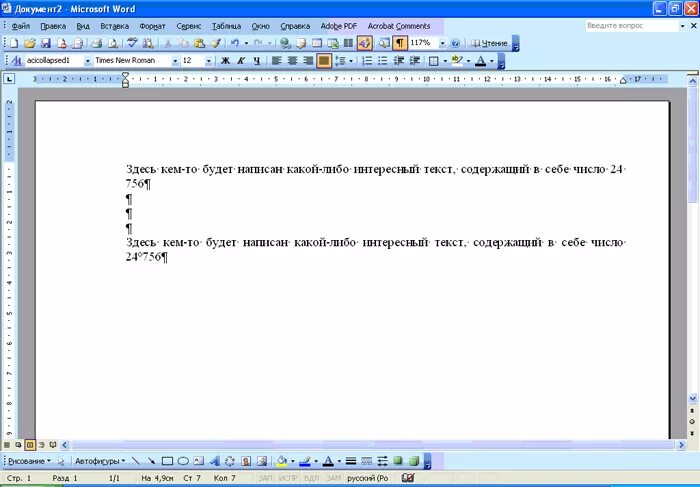The width and height of the screenshot is (700, 487).
Task: Open the Правка menu
Action: (53, 26)
